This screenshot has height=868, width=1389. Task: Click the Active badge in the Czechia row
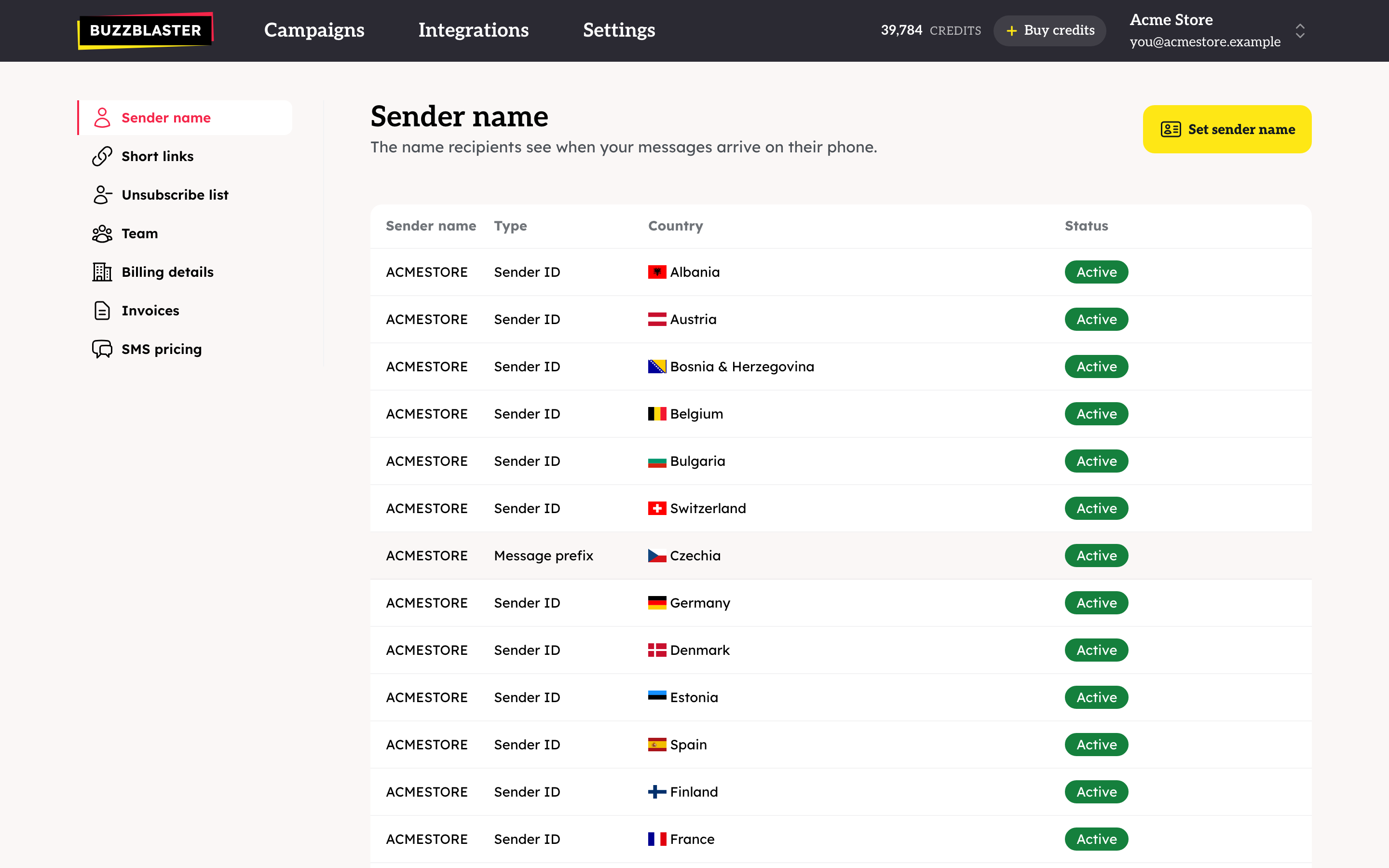click(1096, 556)
